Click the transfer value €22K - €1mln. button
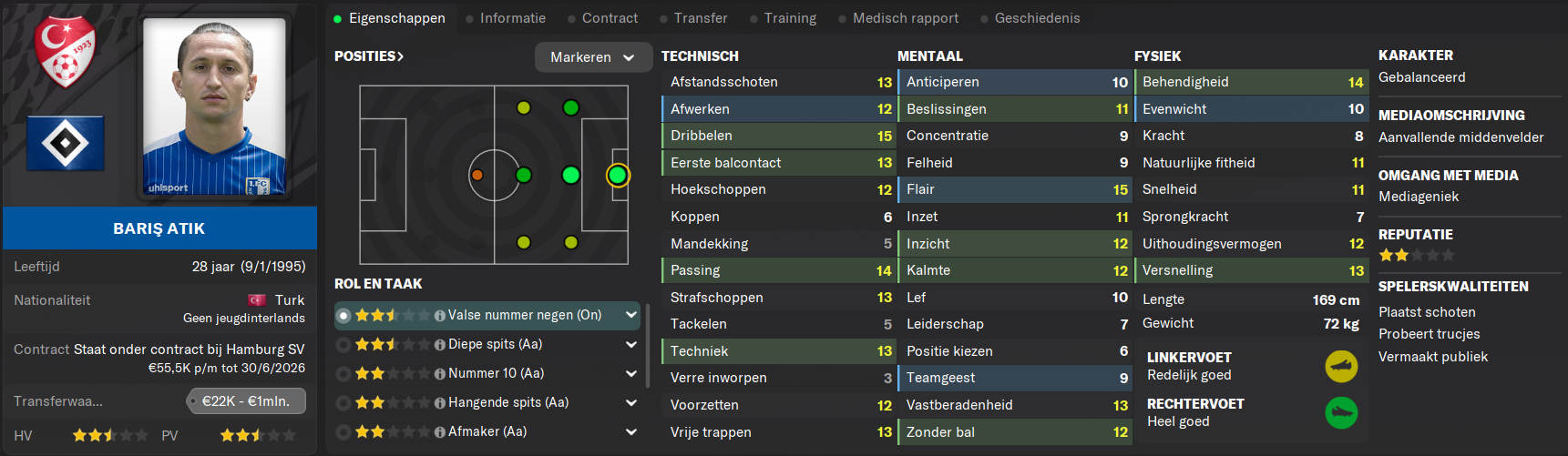Viewport: 1568px width, 456px height. (x=246, y=401)
